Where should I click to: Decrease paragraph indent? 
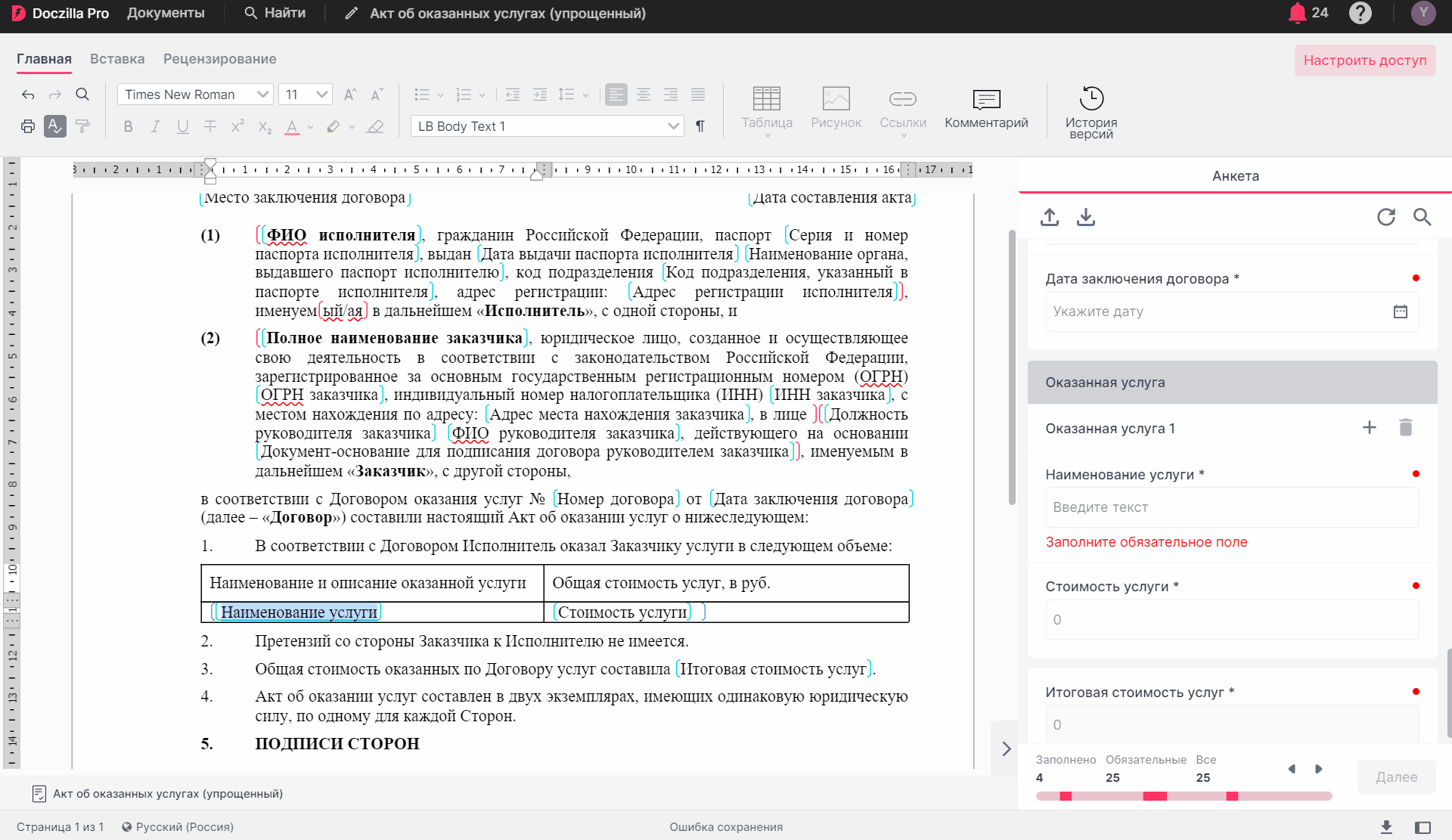pyautogui.click(x=513, y=95)
